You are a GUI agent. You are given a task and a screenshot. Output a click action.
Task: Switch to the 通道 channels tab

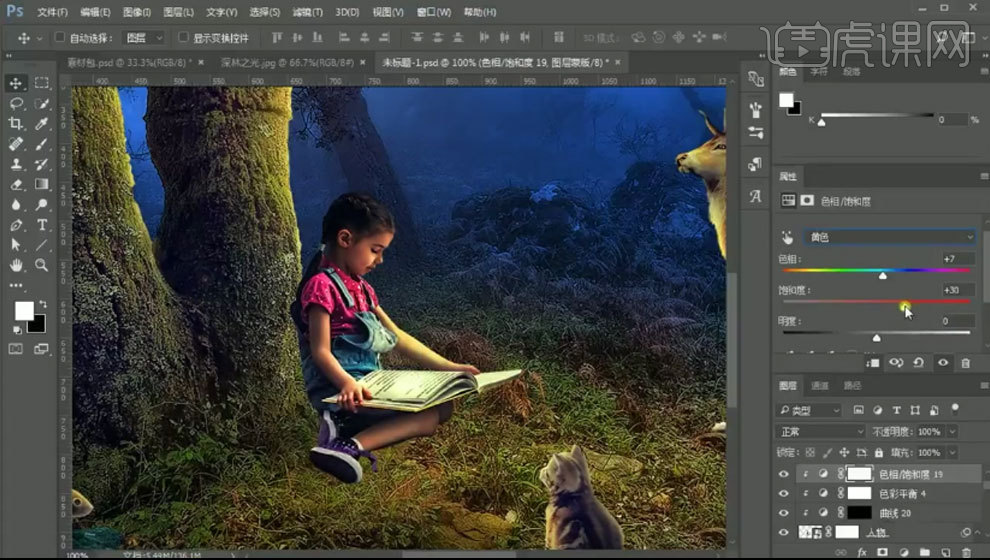click(x=820, y=386)
